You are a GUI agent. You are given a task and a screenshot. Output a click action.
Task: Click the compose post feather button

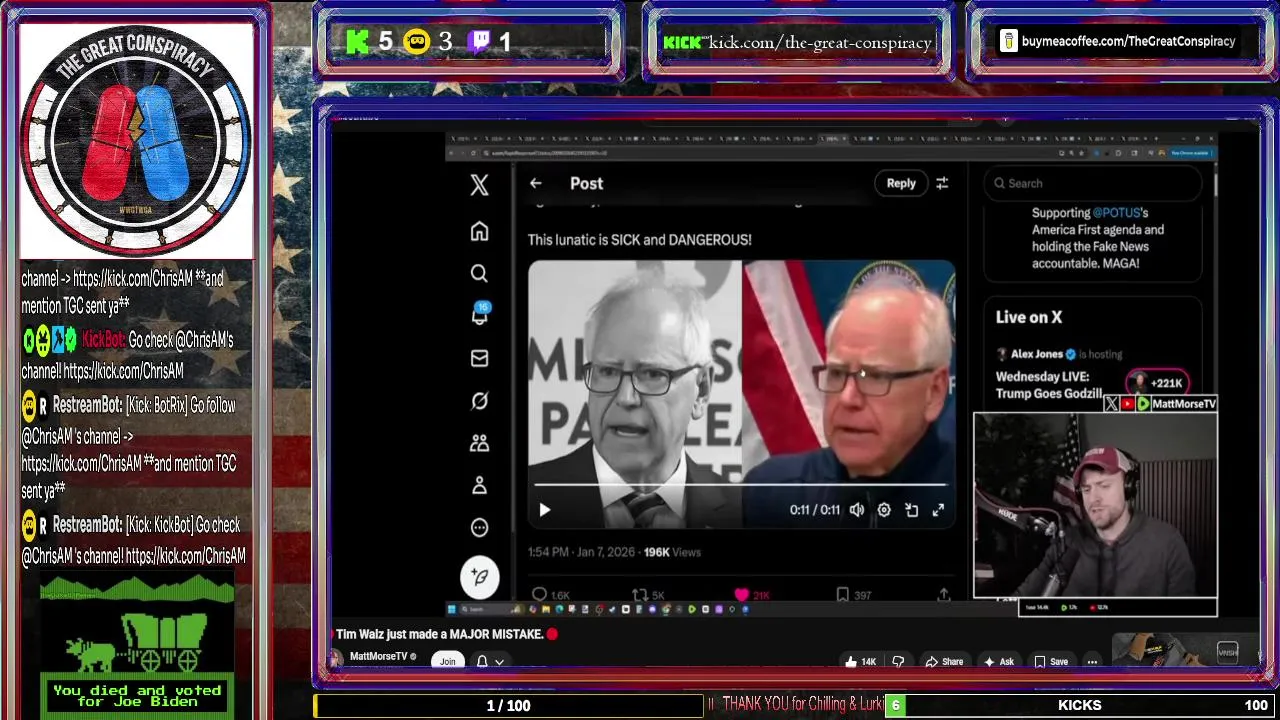coord(479,576)
